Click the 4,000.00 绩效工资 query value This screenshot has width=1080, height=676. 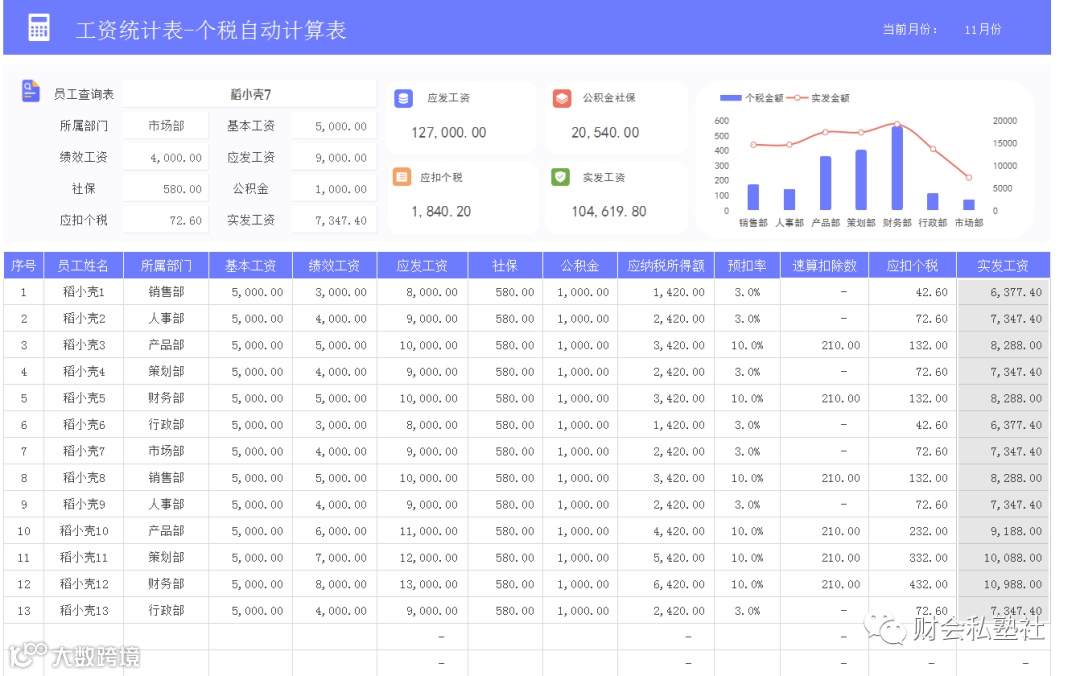tap(166, 158)
